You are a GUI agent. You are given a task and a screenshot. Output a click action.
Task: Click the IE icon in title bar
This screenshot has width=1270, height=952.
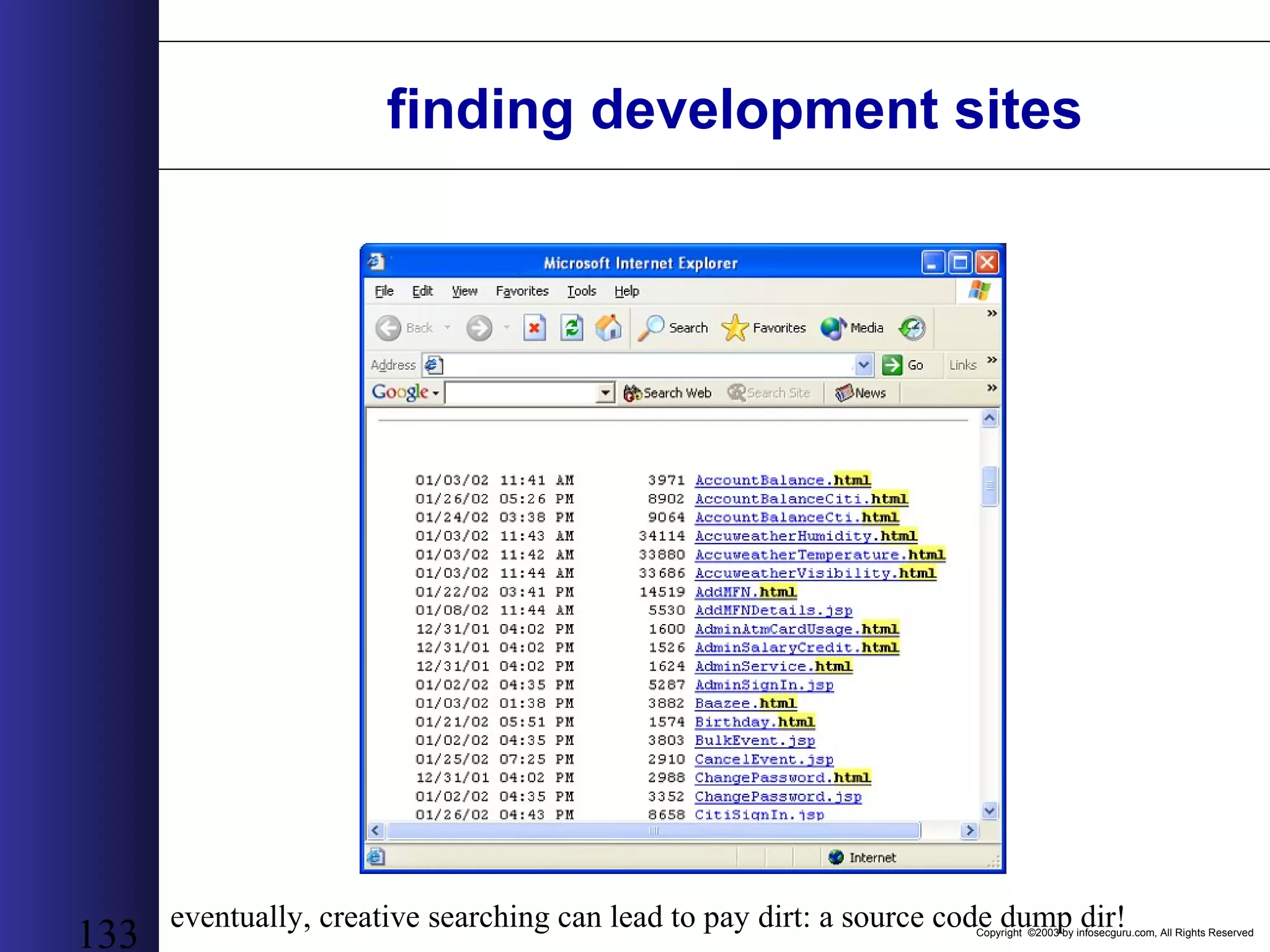pyautogui.click(x=376, y=262)
